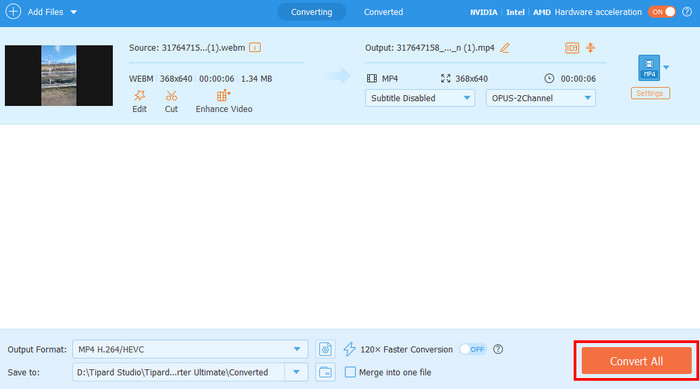Click the Add Files plus icon
Image resolution: width=700 pixels, height=389 pixels.
(x=13, y=12)
